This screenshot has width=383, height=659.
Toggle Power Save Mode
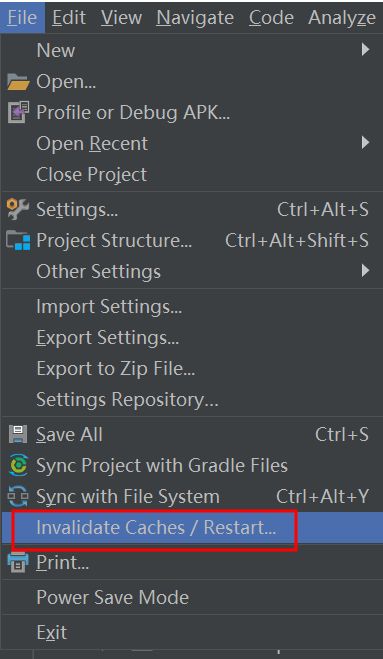(191, 597)
